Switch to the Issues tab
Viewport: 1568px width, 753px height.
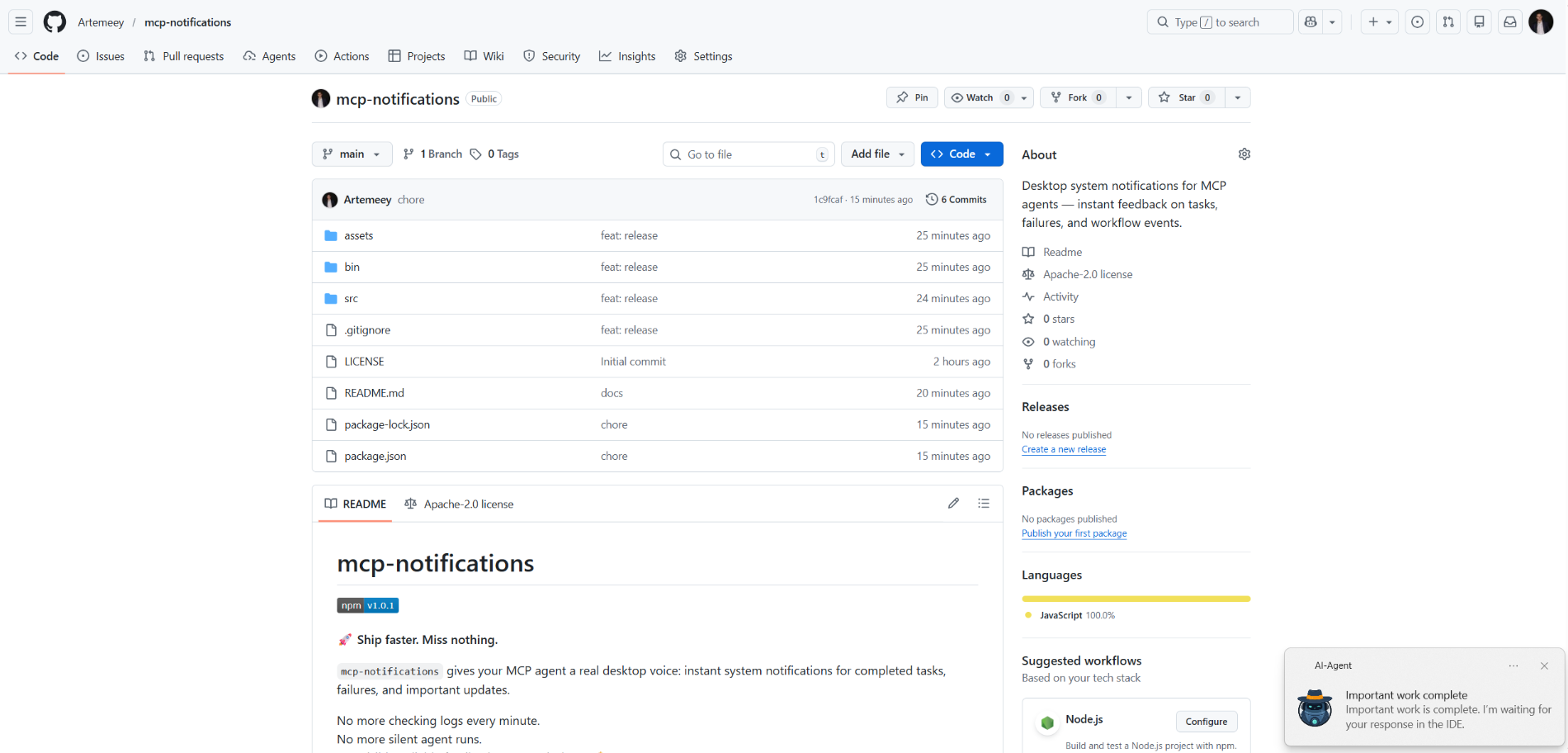tap(101, 56)
